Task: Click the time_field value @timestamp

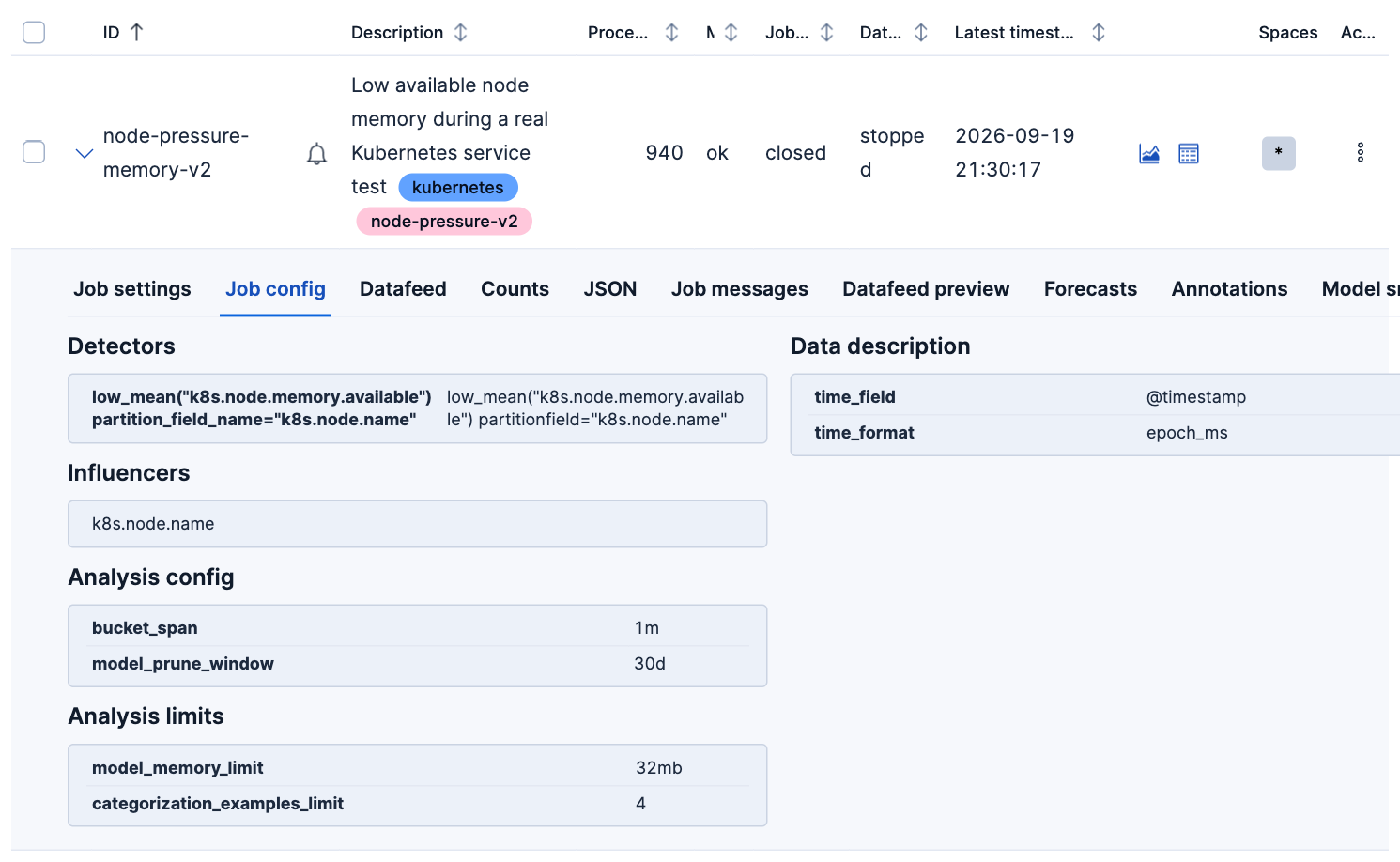Action: point(1196,397)
